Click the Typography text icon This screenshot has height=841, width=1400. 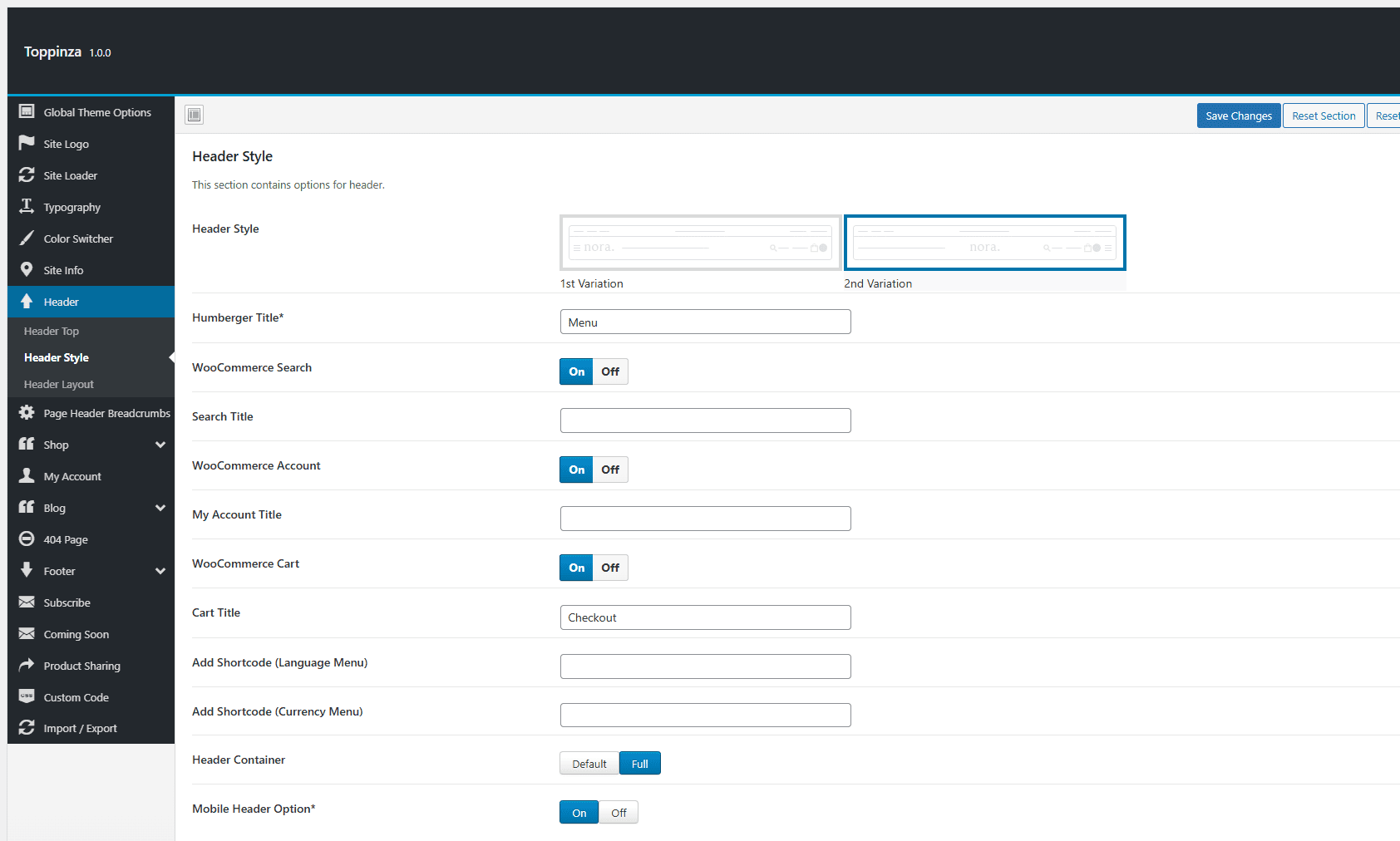[27, 206]
